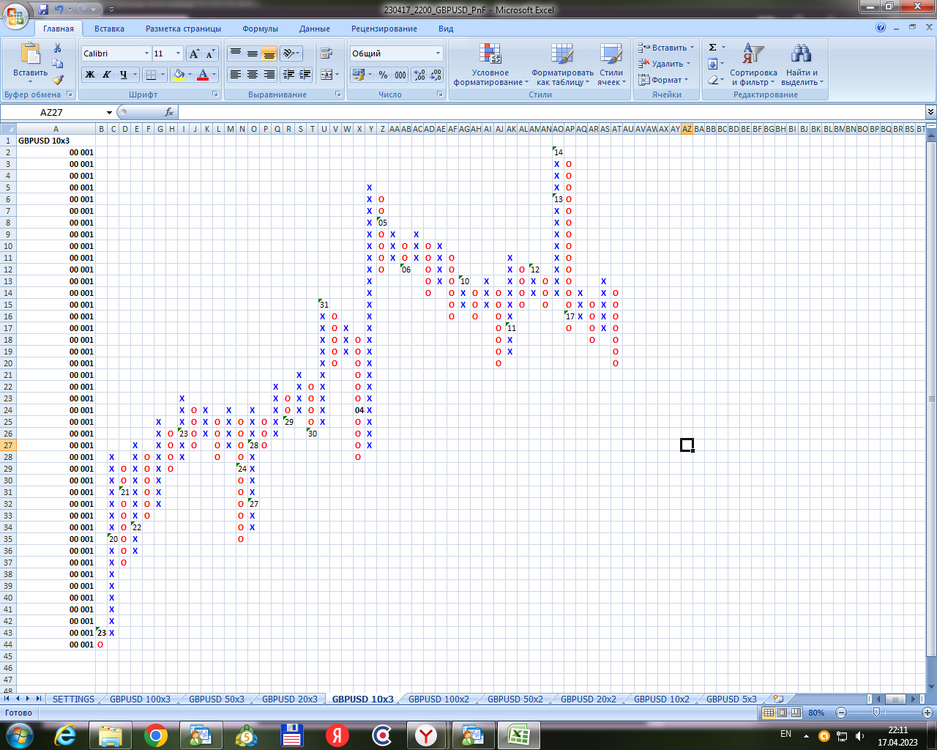The image size is (937, 750).
Task: Click the Cut scissors icon
Action: pos(57,48)
